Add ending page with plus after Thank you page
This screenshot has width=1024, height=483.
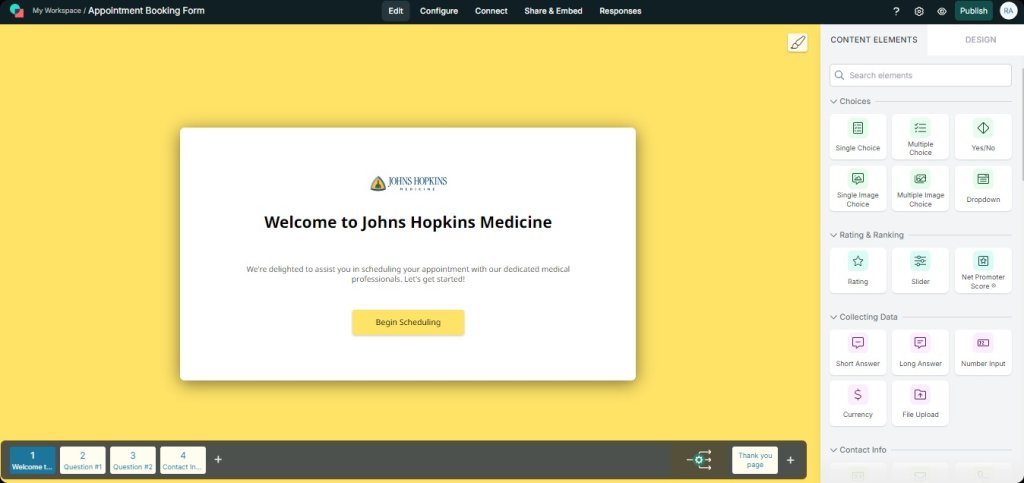[790, 460]
